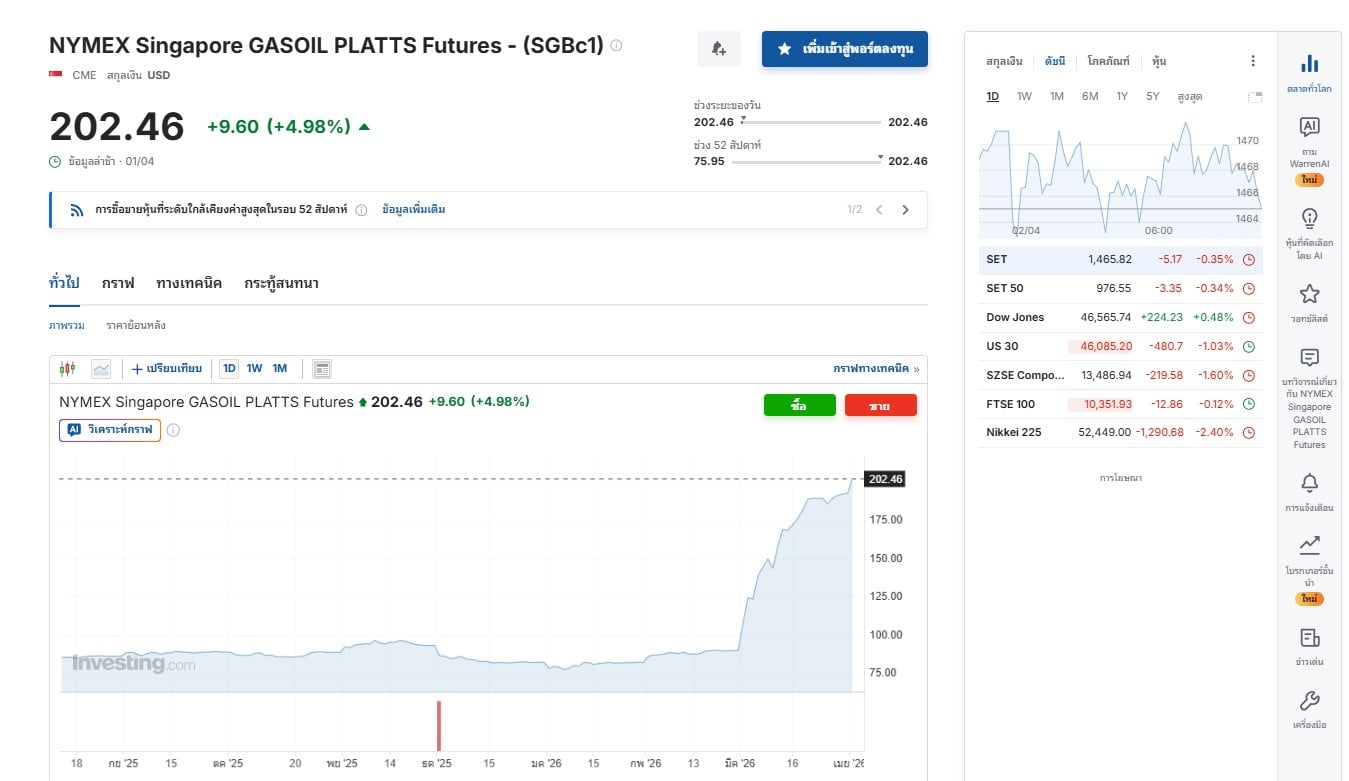Screen dimensions: 1349x781
Task: Open the Watchlist star icon
Action: pos(1309,301)
